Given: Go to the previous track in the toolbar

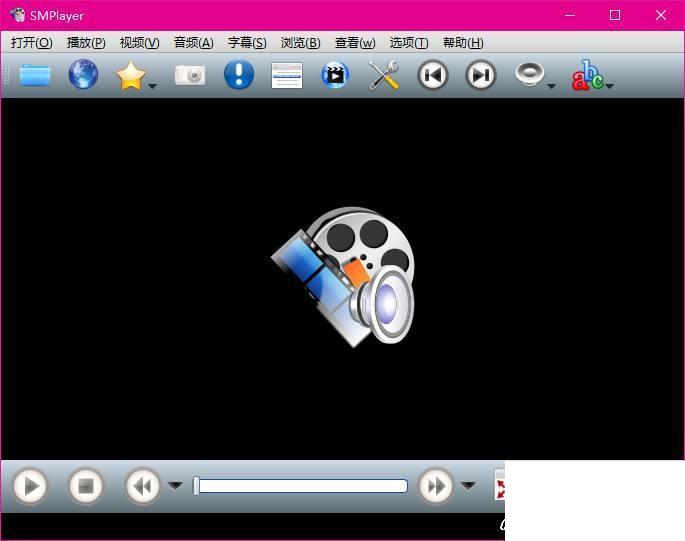Looking at the screenshot, I should [x=432, y=75].
